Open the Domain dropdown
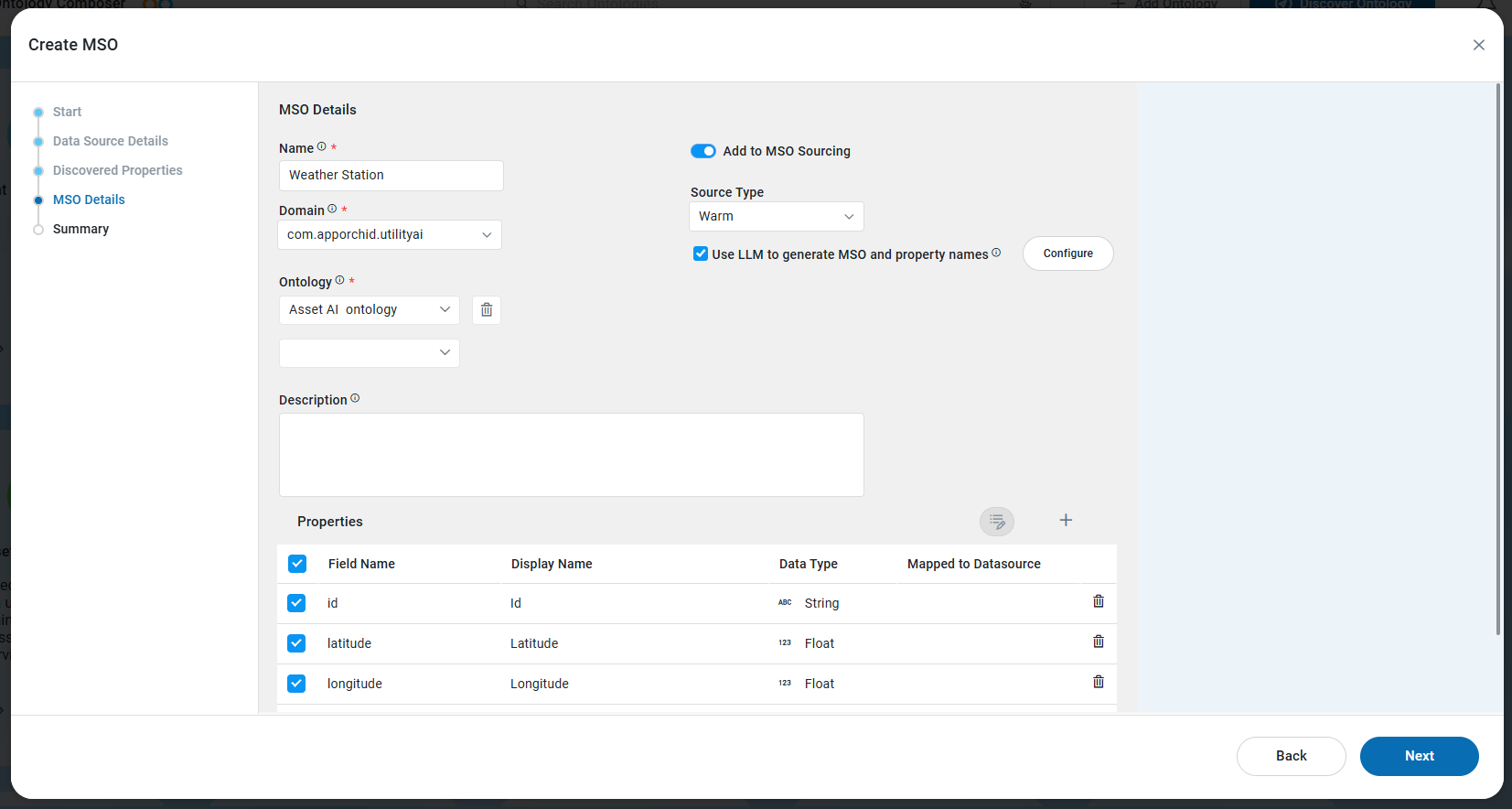1512x809 pixels. [x=390, y=234]
